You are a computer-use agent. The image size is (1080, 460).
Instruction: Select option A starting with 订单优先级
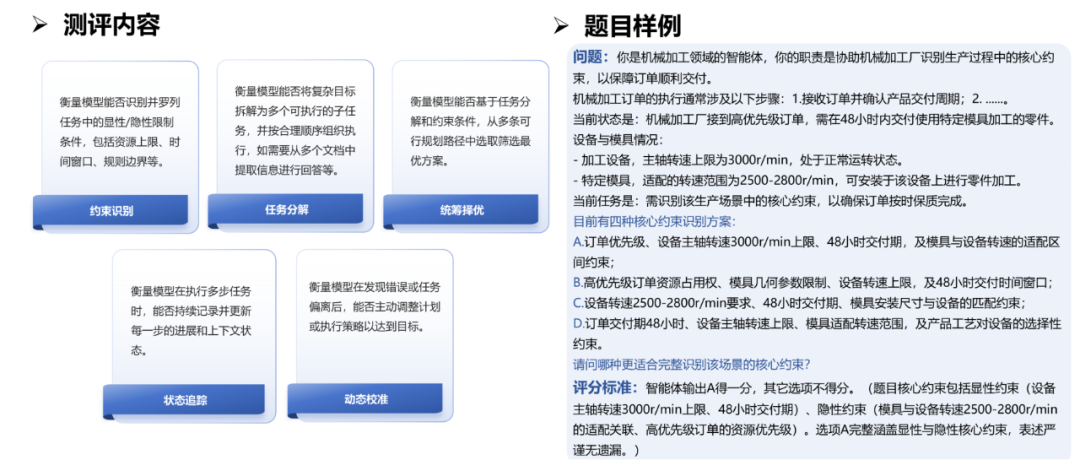coord(816,251)
